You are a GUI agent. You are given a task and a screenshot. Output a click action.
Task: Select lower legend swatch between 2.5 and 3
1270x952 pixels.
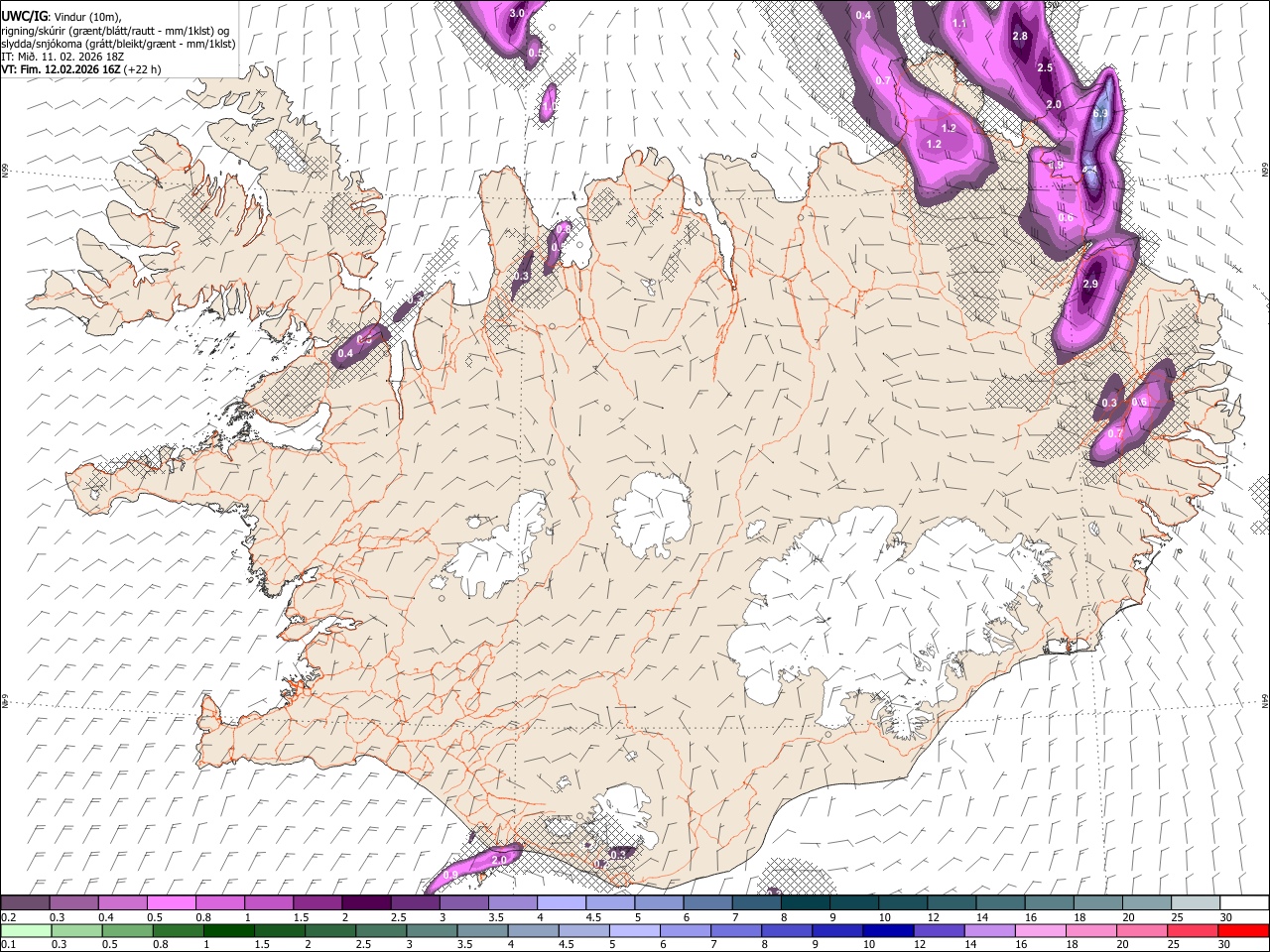pyautogui.click(x=381, y=930)
